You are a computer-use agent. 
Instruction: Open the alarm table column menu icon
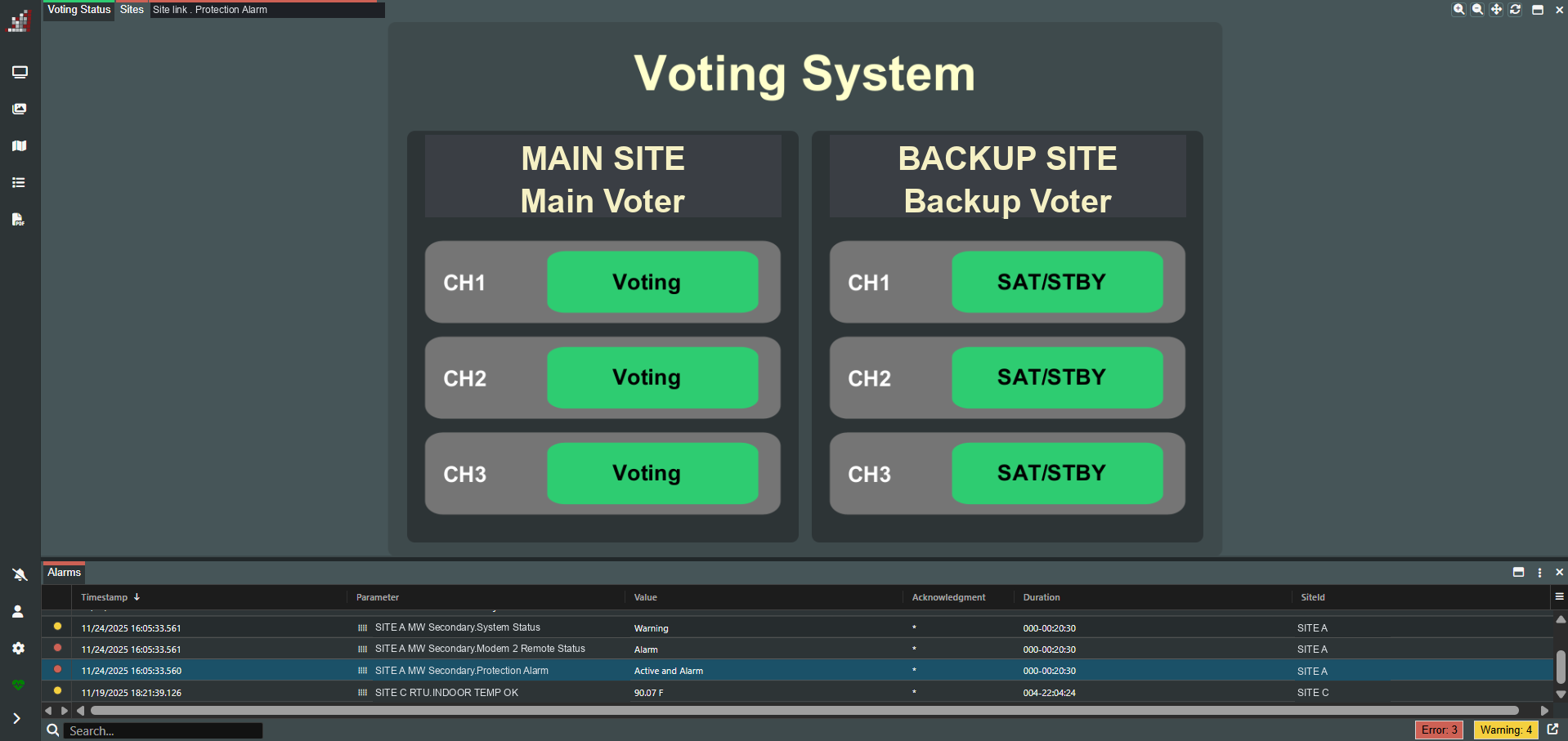1560,596
